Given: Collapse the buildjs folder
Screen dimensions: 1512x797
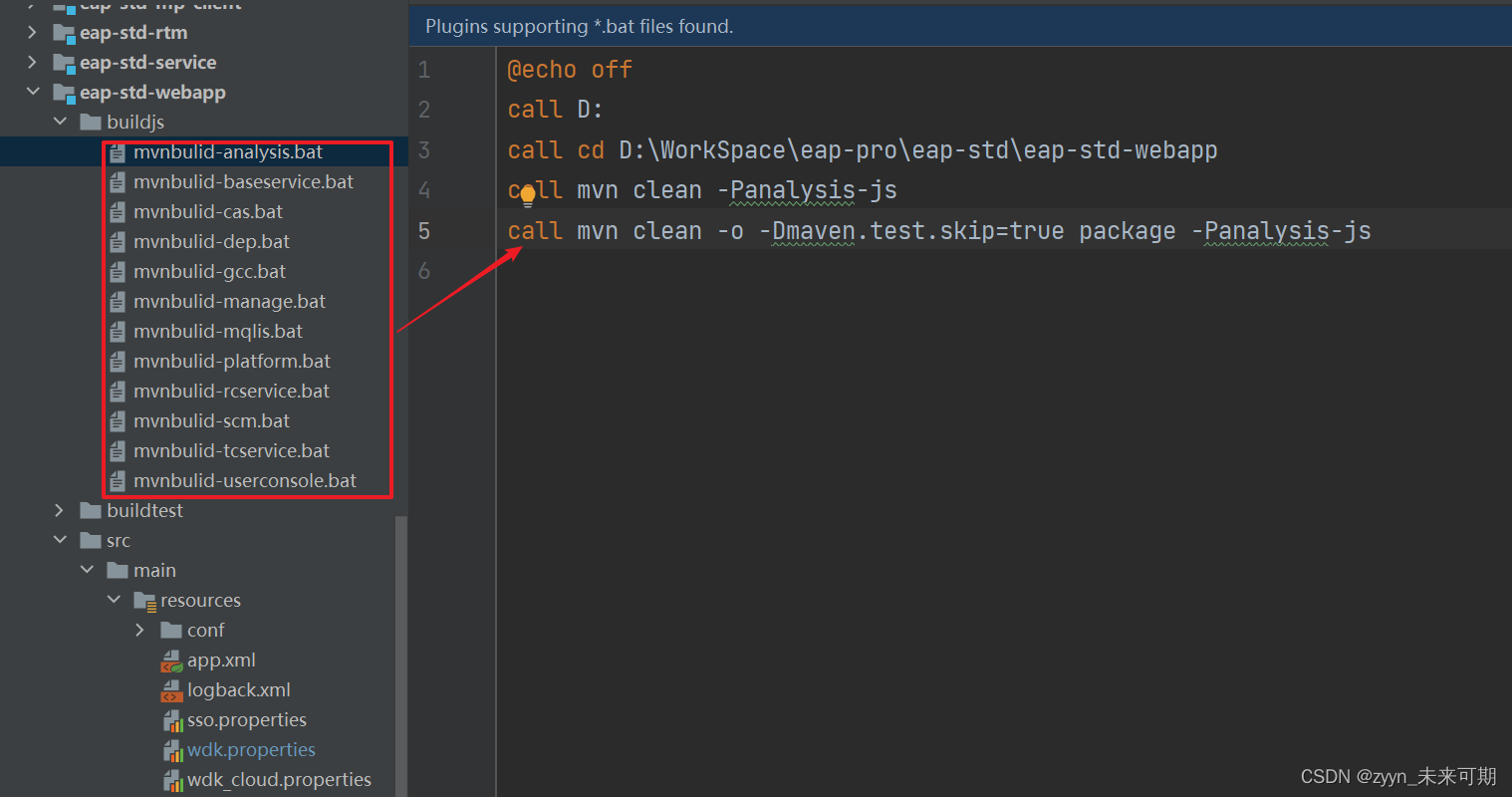Looking at the screenshot, I should 60,122.
